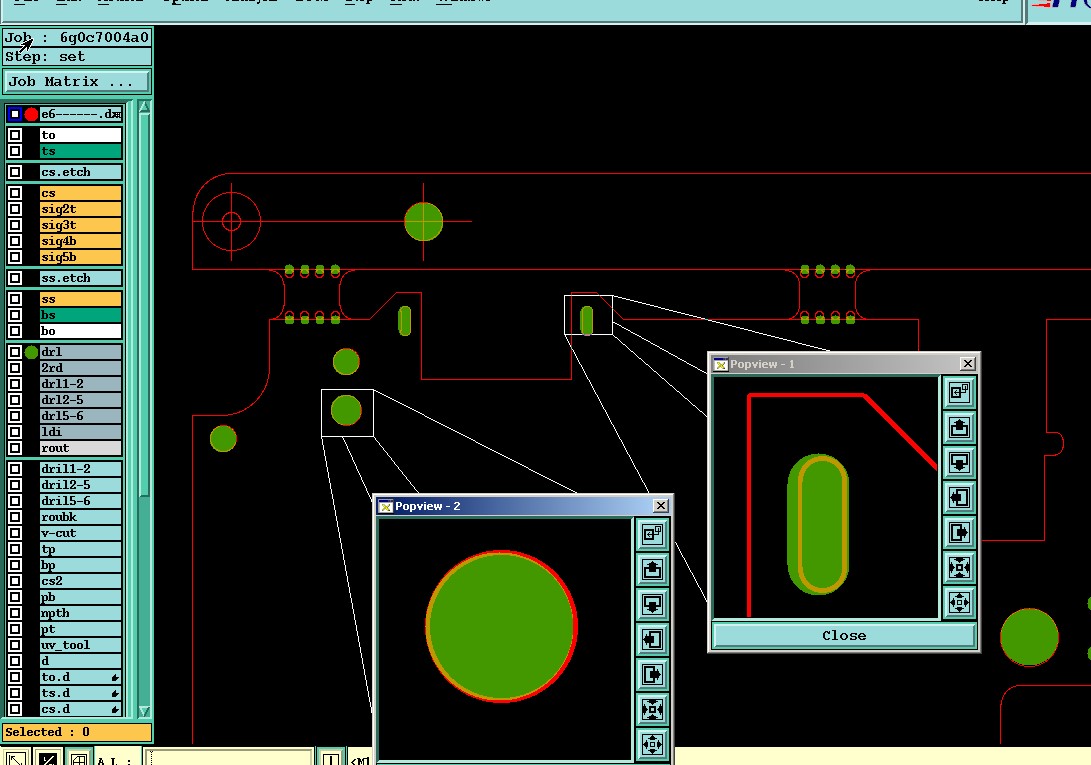
Task: Select the roubk layer name
Action: pyautogui.click(x=81, y=516)
